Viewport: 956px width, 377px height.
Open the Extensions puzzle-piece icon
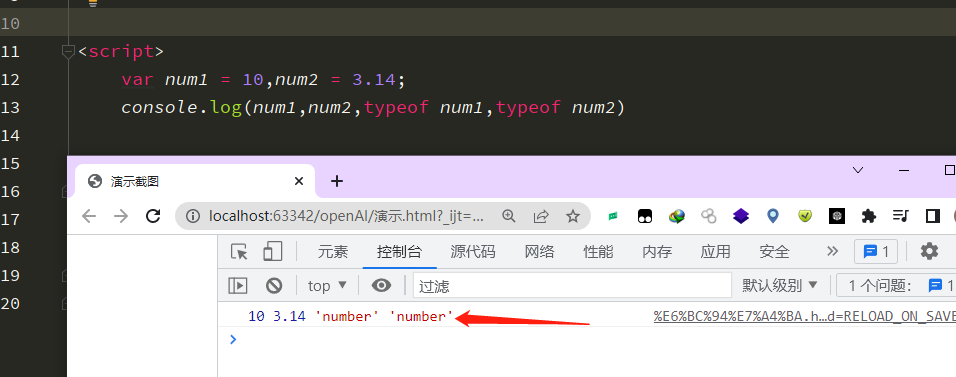[869, 215]
